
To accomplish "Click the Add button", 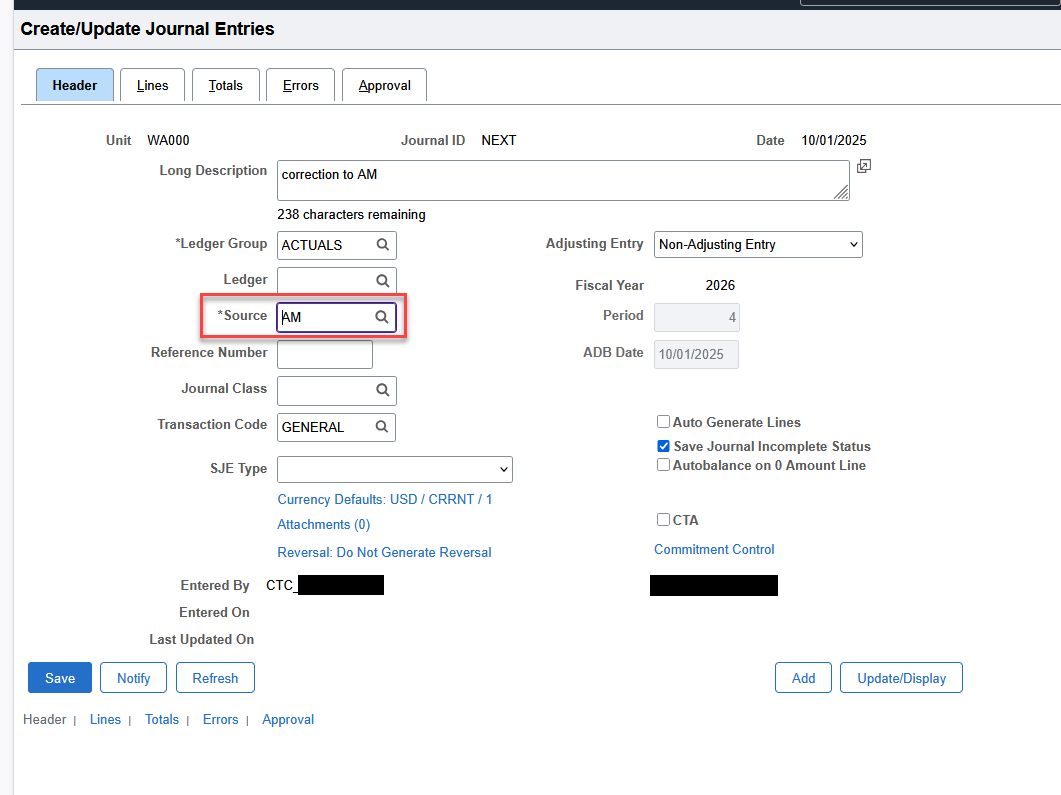I will click(x=803, y=677).
